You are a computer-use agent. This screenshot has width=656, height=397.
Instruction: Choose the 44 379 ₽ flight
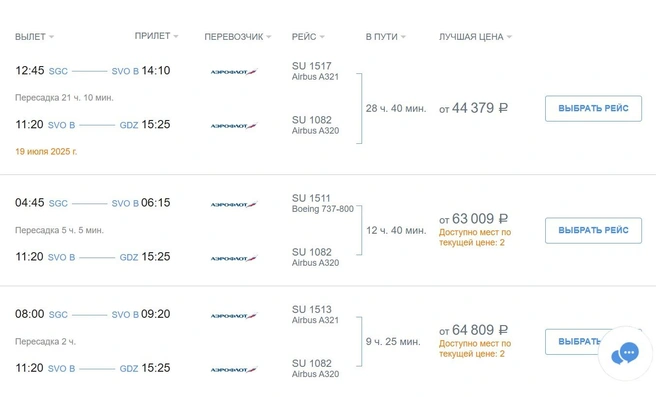point(593,108)
